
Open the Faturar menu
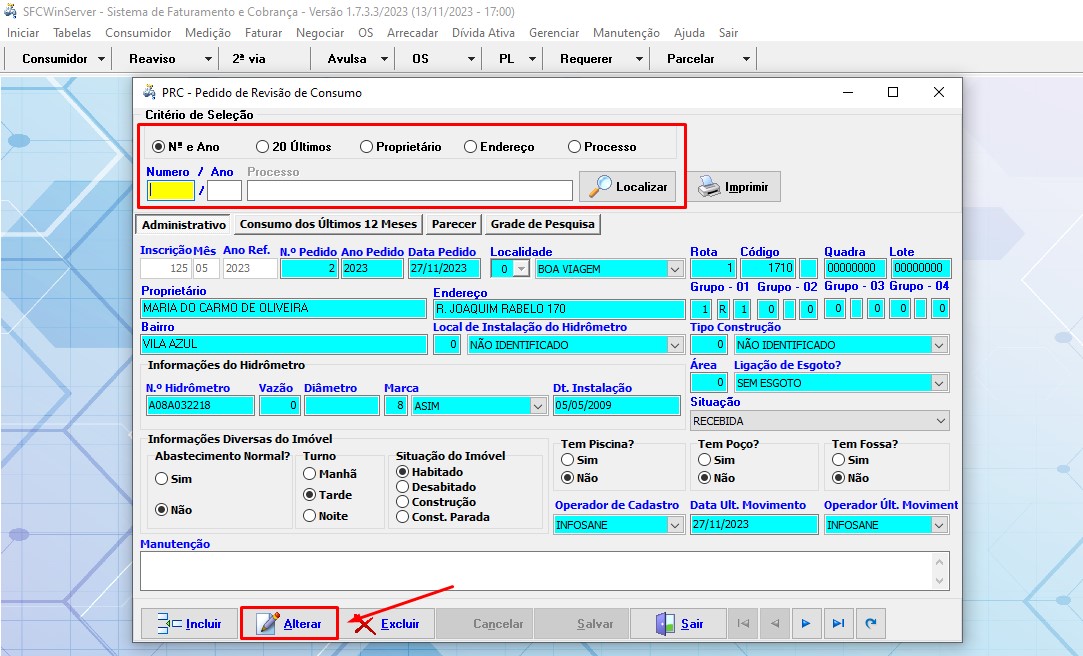pyautogui.click(x=263, y=33)
